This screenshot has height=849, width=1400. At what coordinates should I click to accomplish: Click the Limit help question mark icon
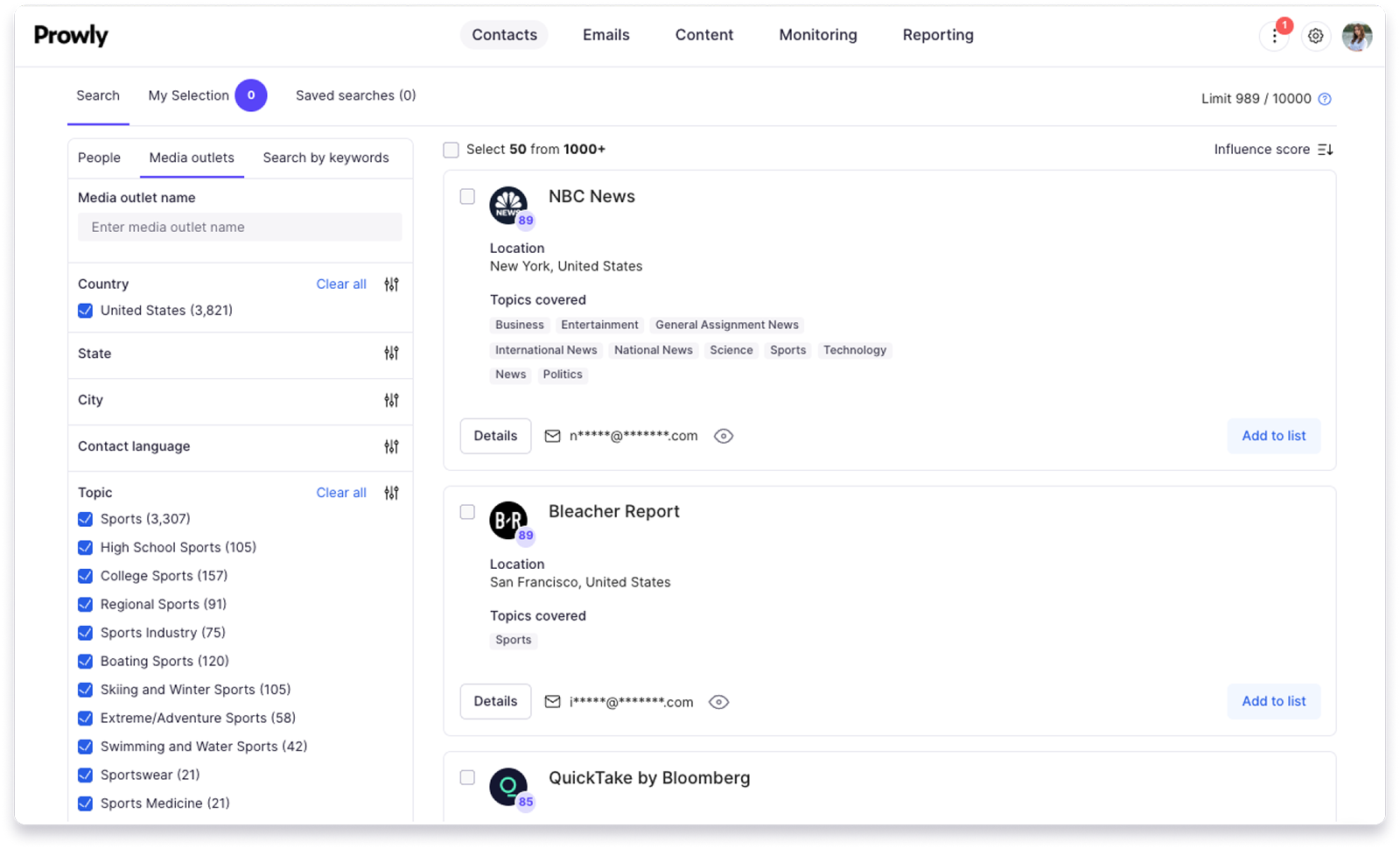click(x=1325, y=99)
